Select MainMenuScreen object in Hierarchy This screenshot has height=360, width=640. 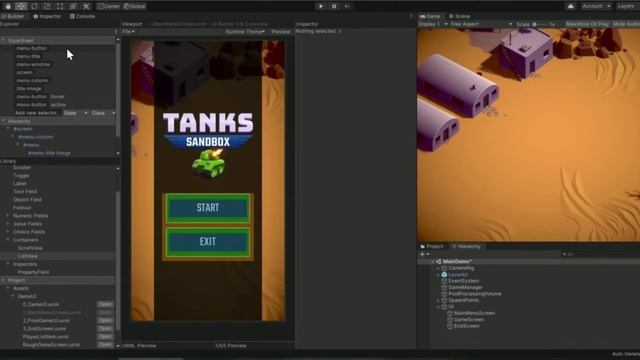click(474, 313)
